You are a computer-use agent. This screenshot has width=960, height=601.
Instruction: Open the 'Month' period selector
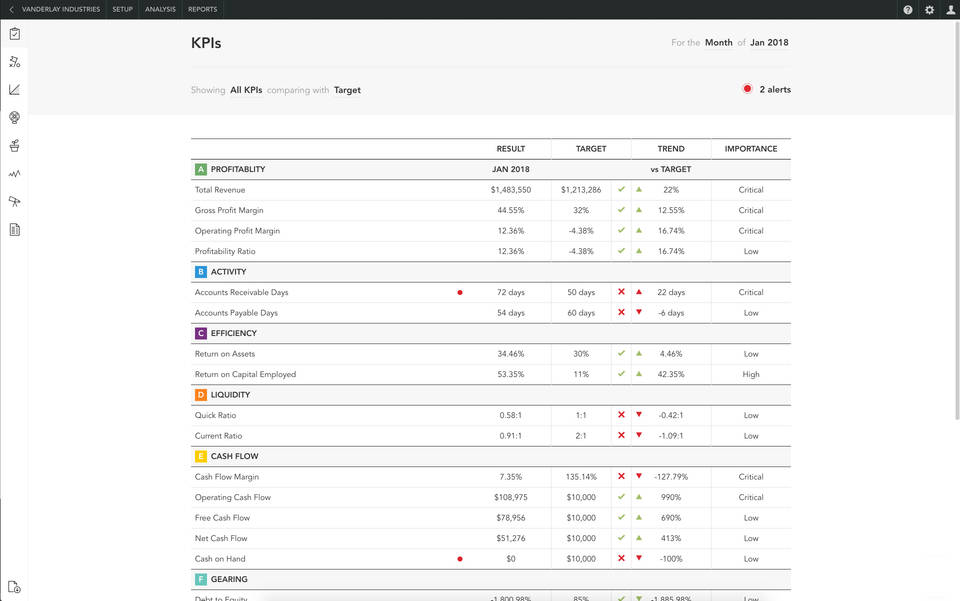(x=718, y=43)
